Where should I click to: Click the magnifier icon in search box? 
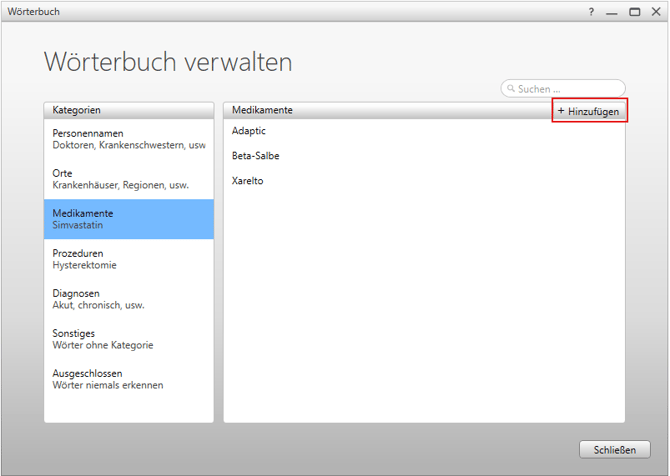(511, 89)
